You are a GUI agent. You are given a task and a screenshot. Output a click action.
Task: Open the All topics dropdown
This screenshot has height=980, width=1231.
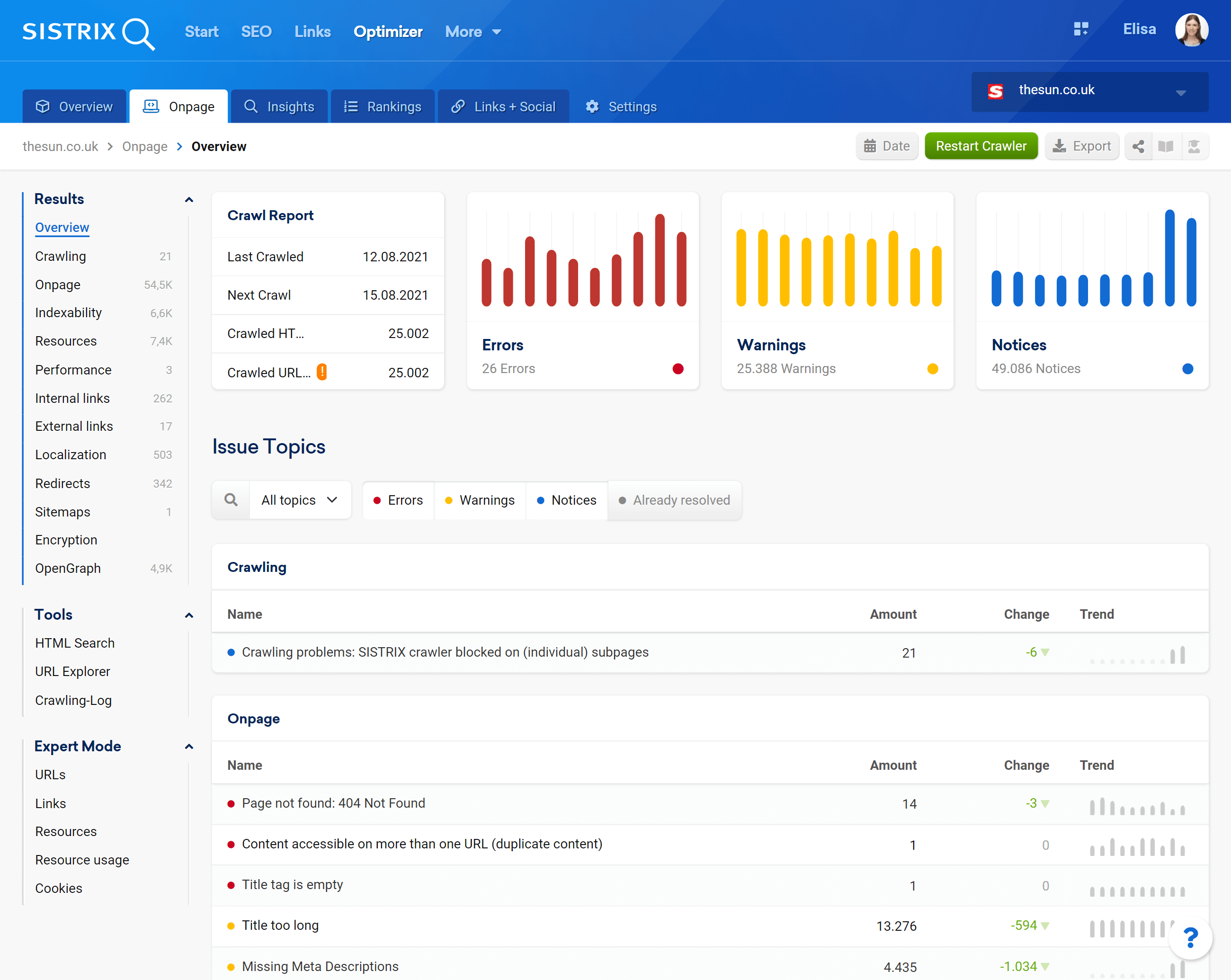pyautogui.click(x=300, y=500)
